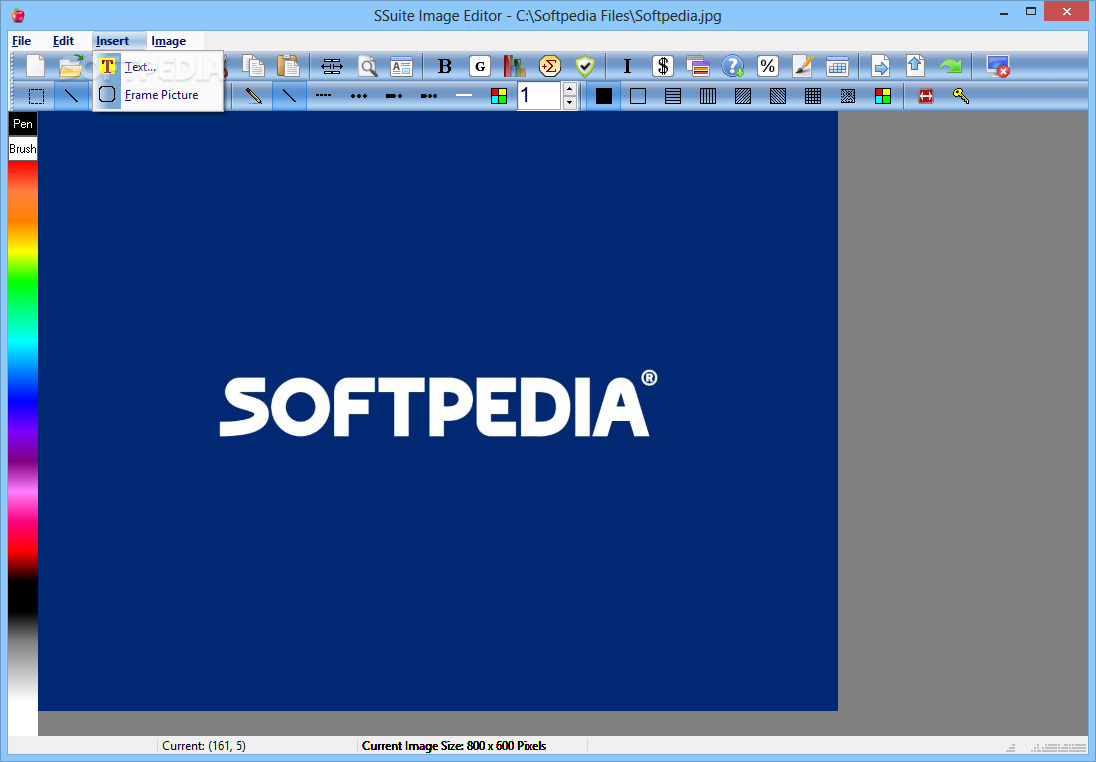Choose the white clear line pen style
1096x762 pixels.
[463, 96]
